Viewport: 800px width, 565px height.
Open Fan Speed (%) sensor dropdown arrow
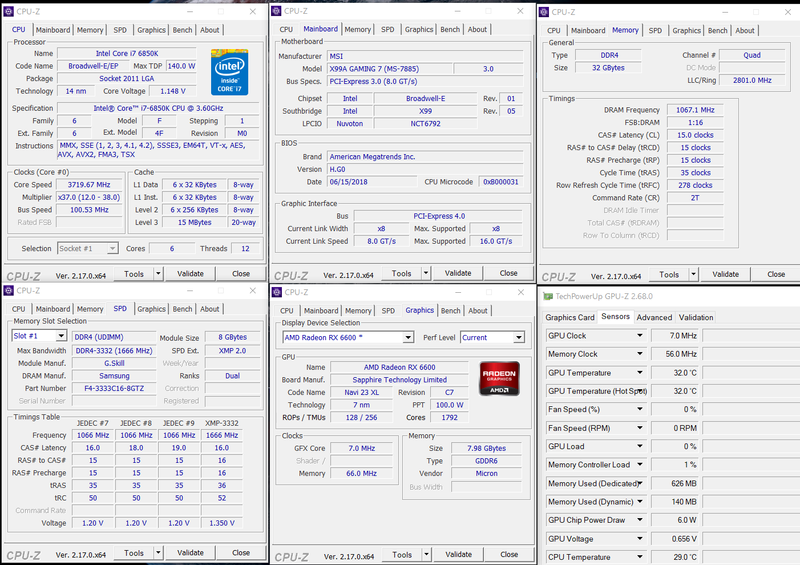[x=640, y=409]
